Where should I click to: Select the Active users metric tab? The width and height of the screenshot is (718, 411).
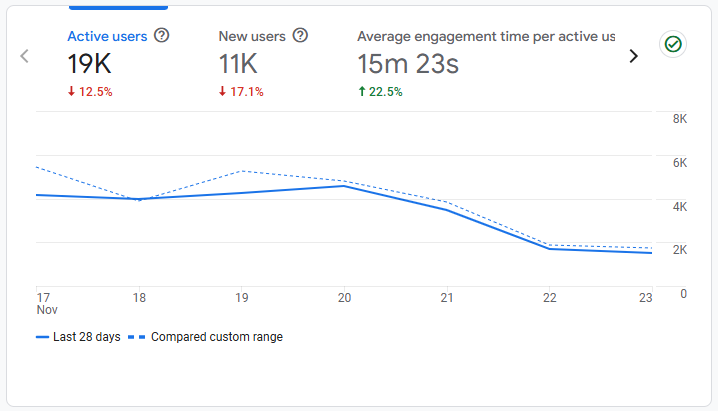point(107,36)
